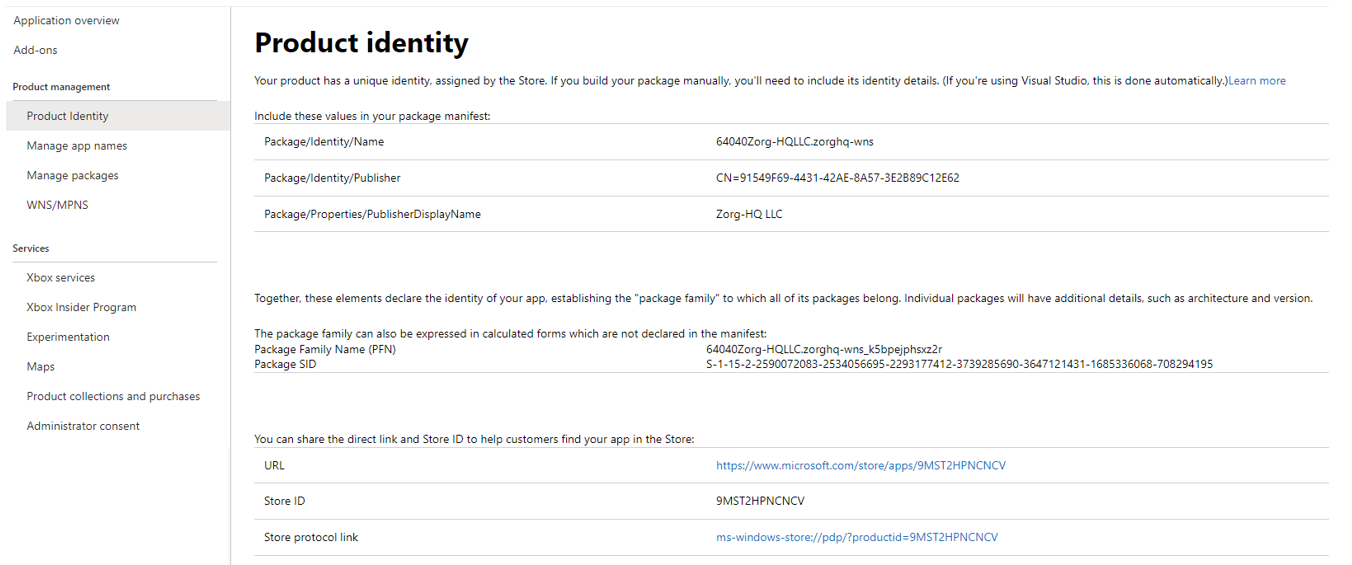
Task: Open Xbox services page
Action: click(x=61, y=278)
